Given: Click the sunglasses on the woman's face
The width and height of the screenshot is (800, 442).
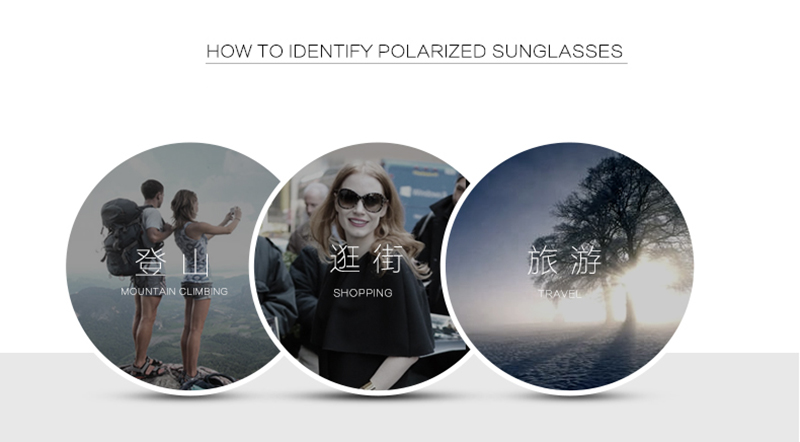Looking at the screenshot, I should tap(360, 200).
